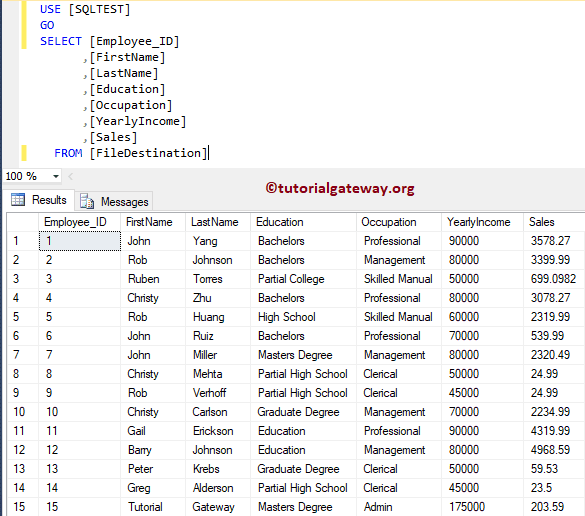Viewport: 585px width, 516px height.
Task: Click the cell 'Carlson' in LastName
Action: pos(218,412)
